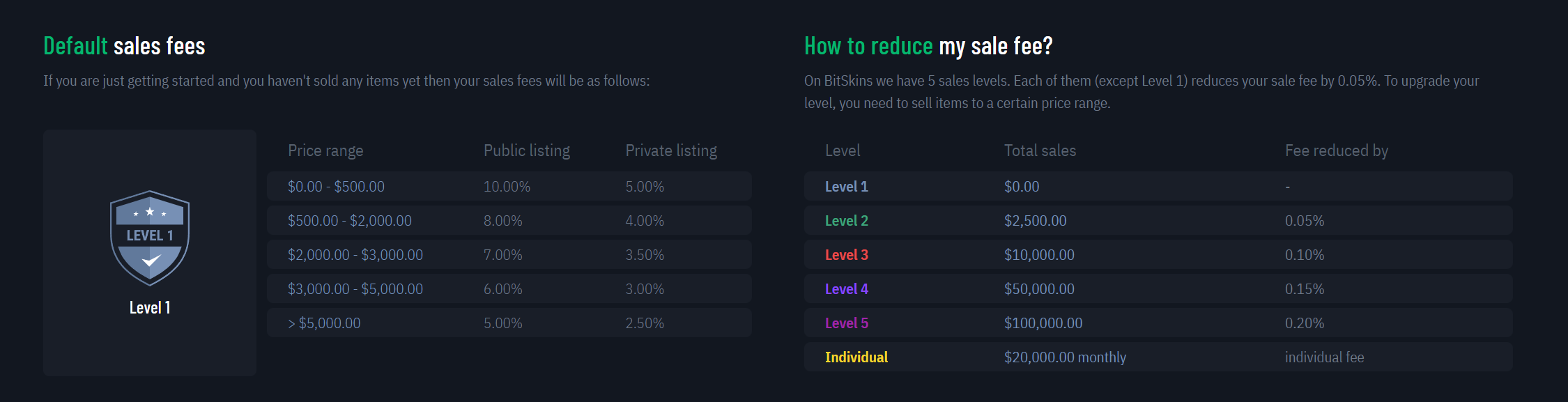1568x402 pixels.
Task: Click the $20,000.00 monthly total sales value
Action: pyautogui.click(x=1064, y=357)
